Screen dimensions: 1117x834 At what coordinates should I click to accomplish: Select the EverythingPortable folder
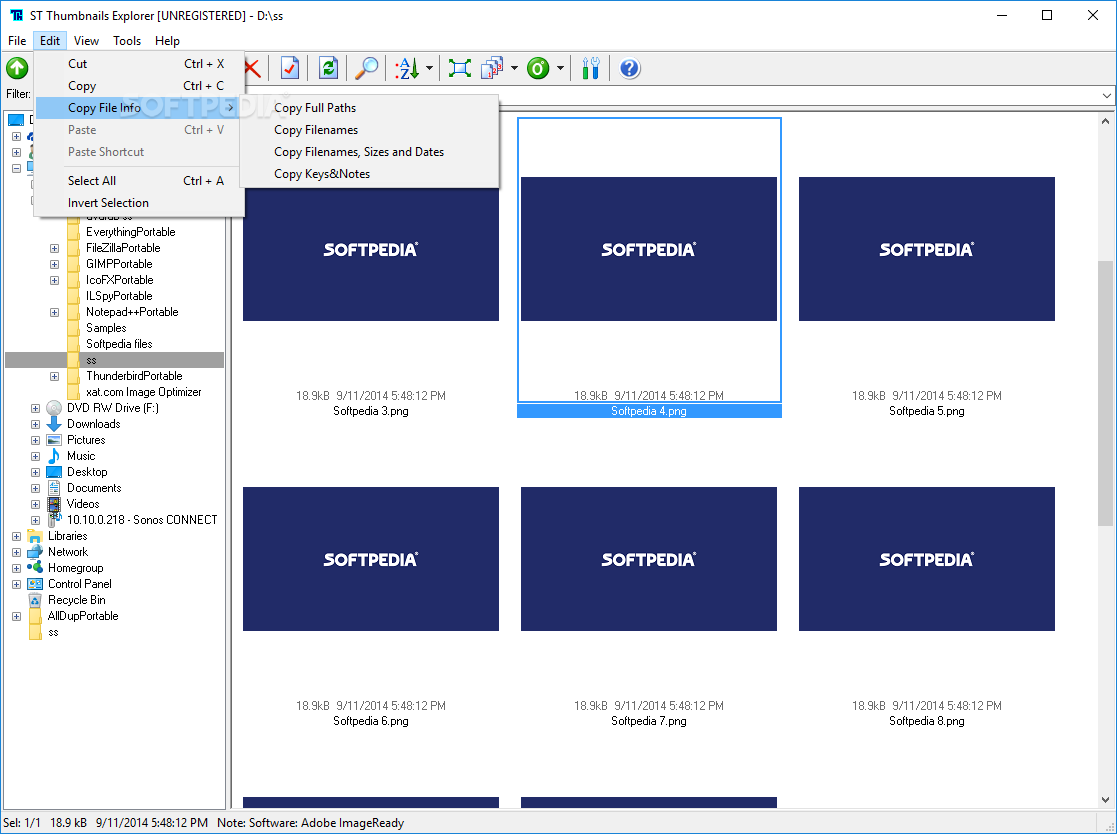pos(130,232)
